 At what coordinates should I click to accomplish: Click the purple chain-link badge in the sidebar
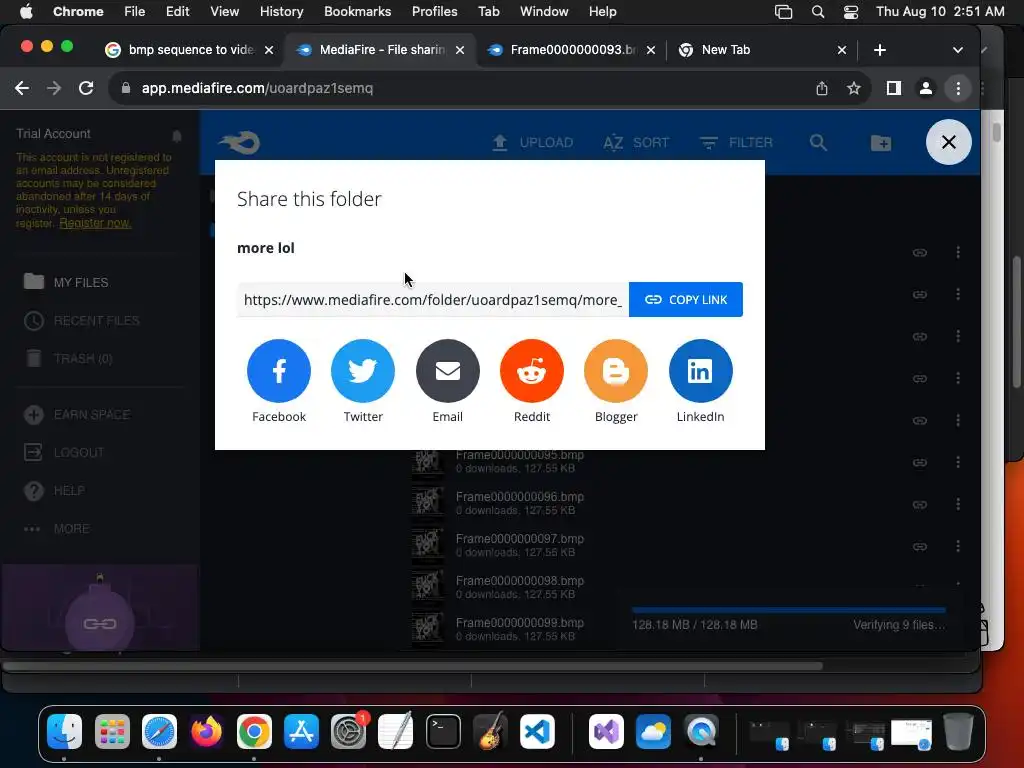pos(100,623)
